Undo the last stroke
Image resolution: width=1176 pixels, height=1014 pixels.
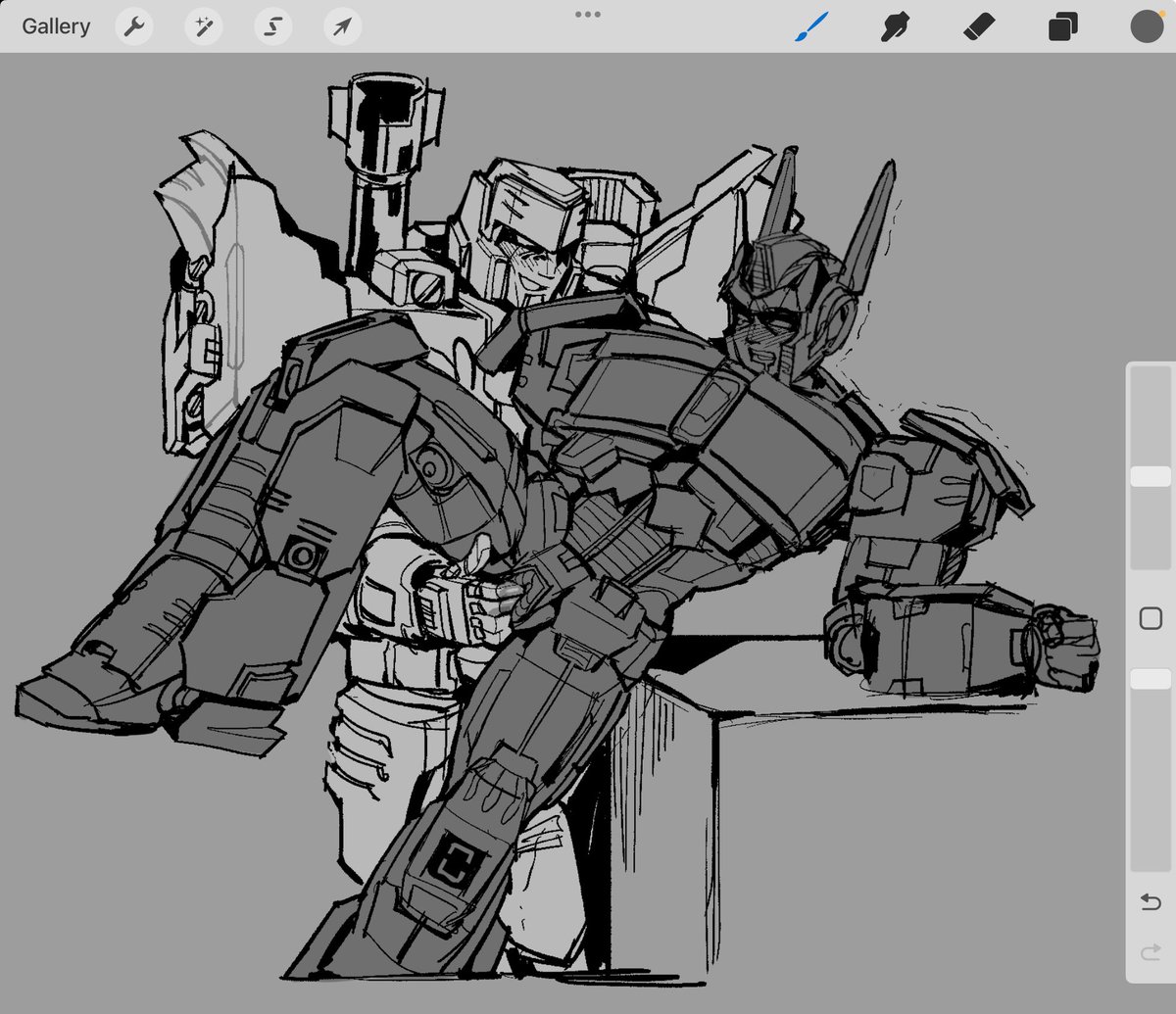tap(1151, 902)
